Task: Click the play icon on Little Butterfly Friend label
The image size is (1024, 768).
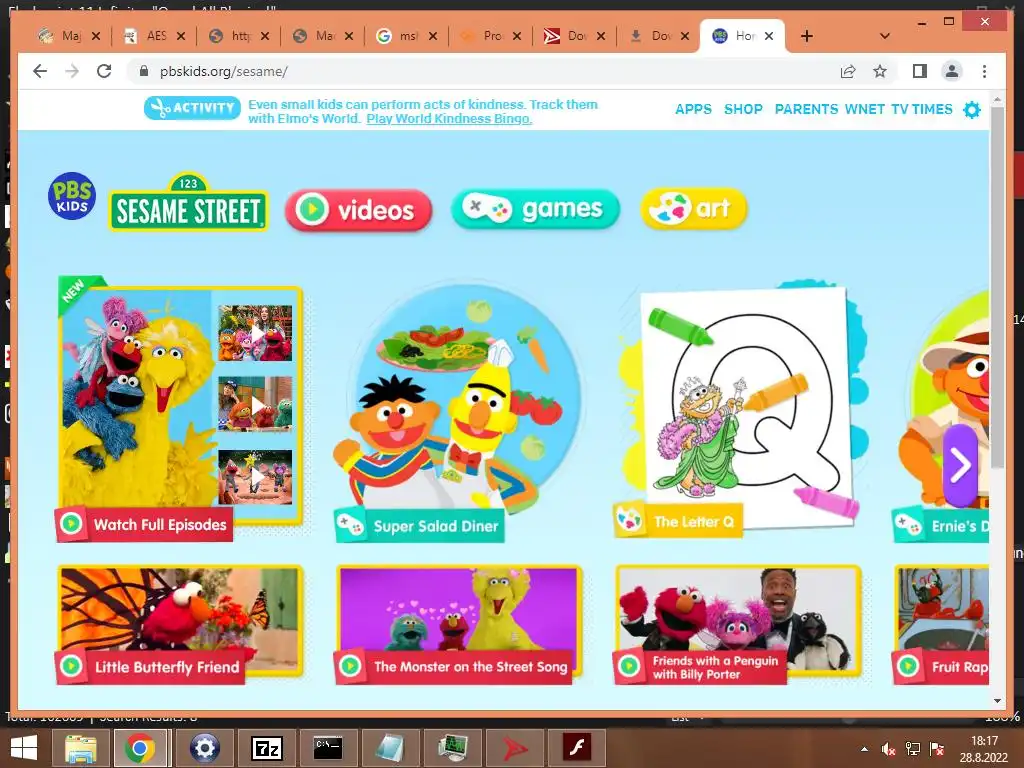Action: (x=71, y=666)
